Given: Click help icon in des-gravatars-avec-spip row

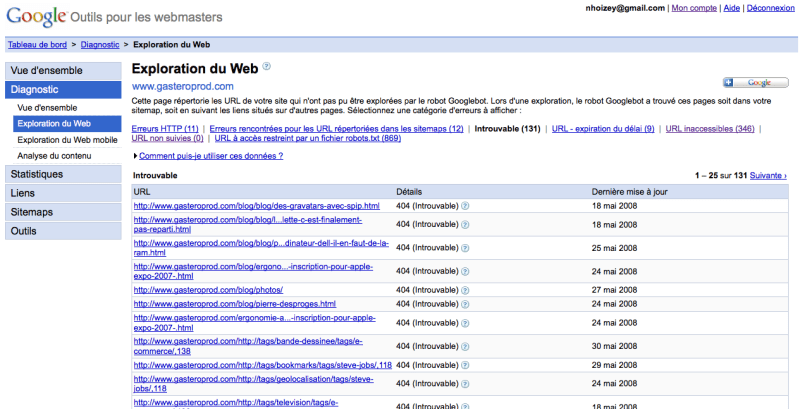Looking at the screenshot, I should click(465, 206).
